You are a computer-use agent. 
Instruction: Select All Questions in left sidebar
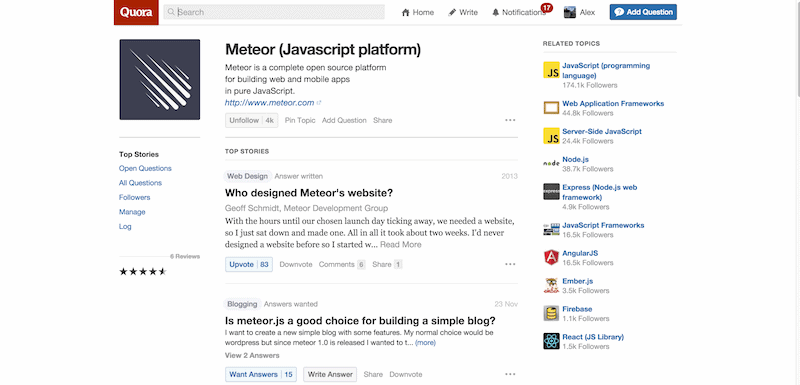click(140, 183)
